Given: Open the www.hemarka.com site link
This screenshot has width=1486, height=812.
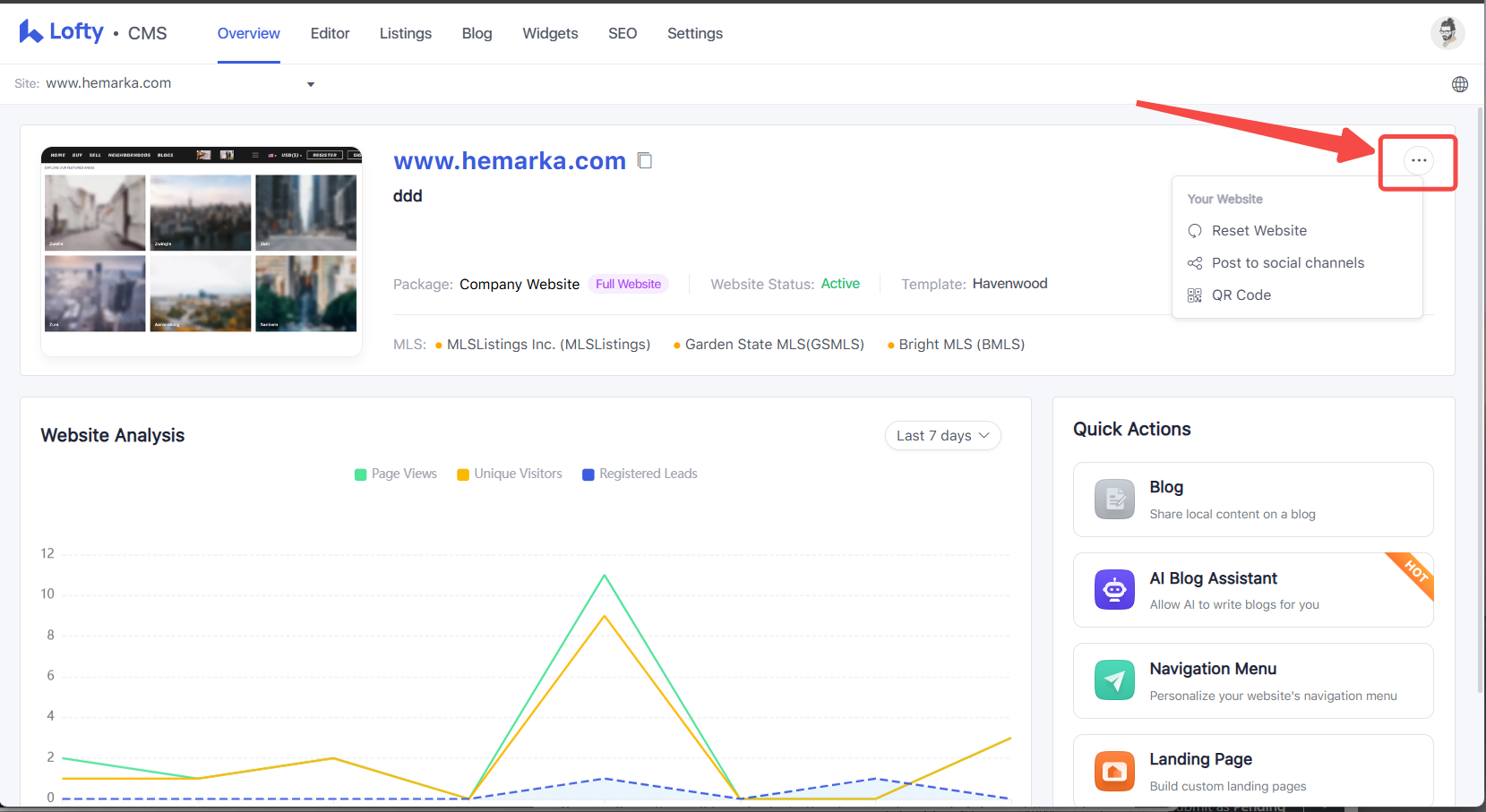Looking at the screenshot, I should 510,160.
